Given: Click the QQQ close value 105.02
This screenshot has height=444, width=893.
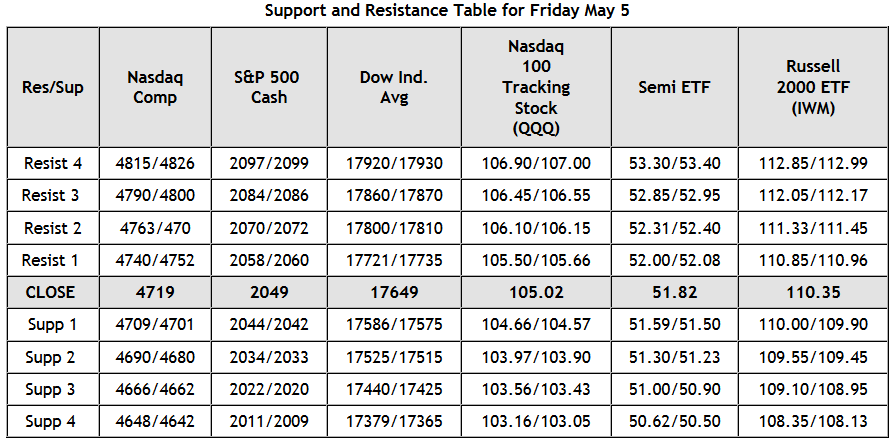Looking at the screenshot, I should pos(536,293).
